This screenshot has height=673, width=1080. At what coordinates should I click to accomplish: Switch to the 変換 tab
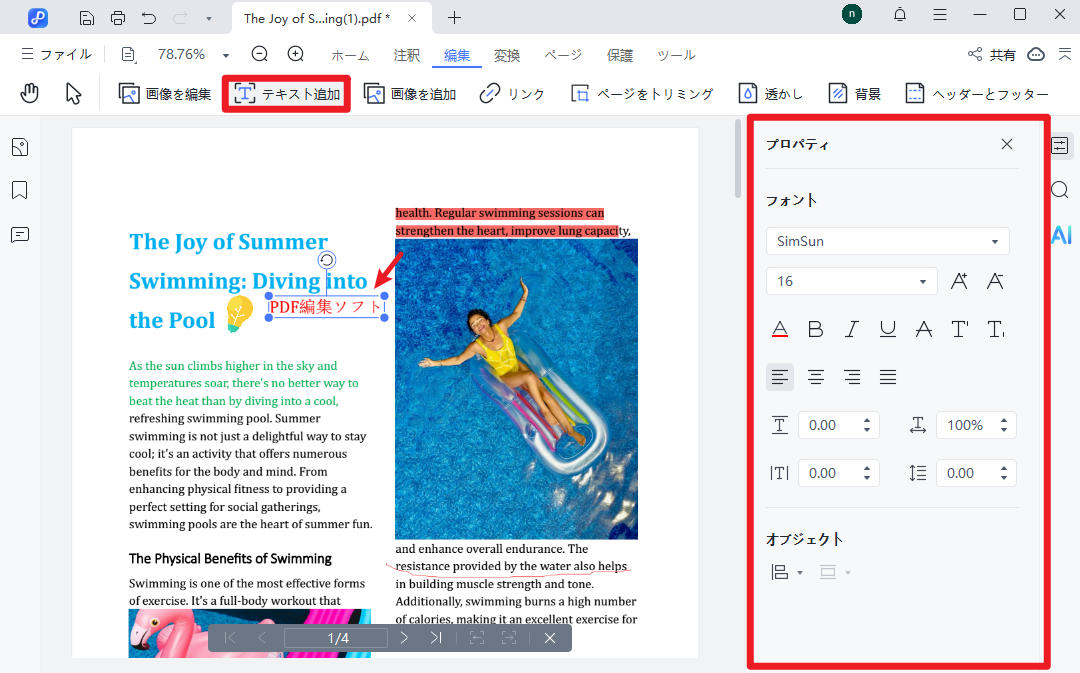[507, 56]
